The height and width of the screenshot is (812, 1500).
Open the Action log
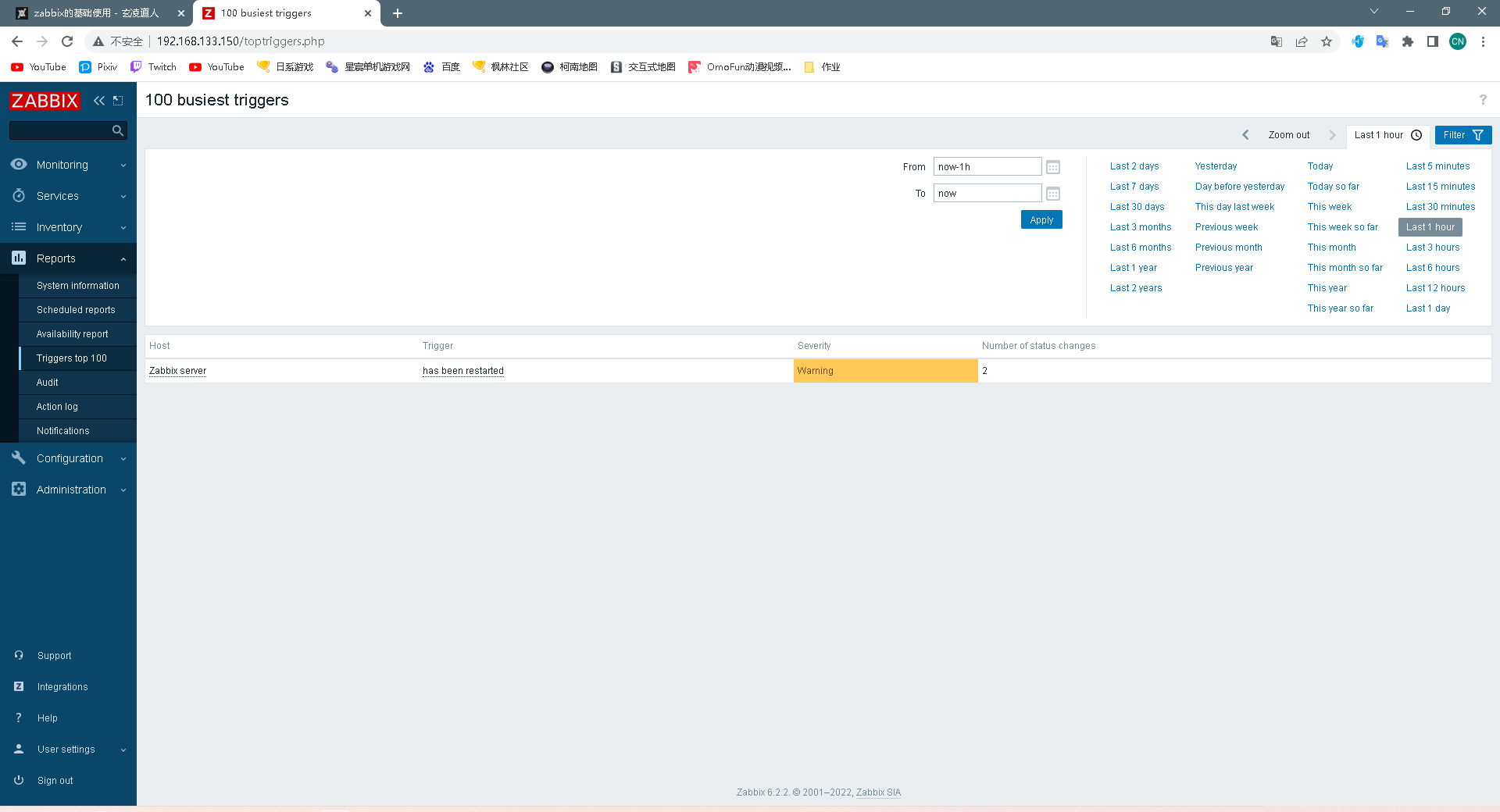point(77,407)
